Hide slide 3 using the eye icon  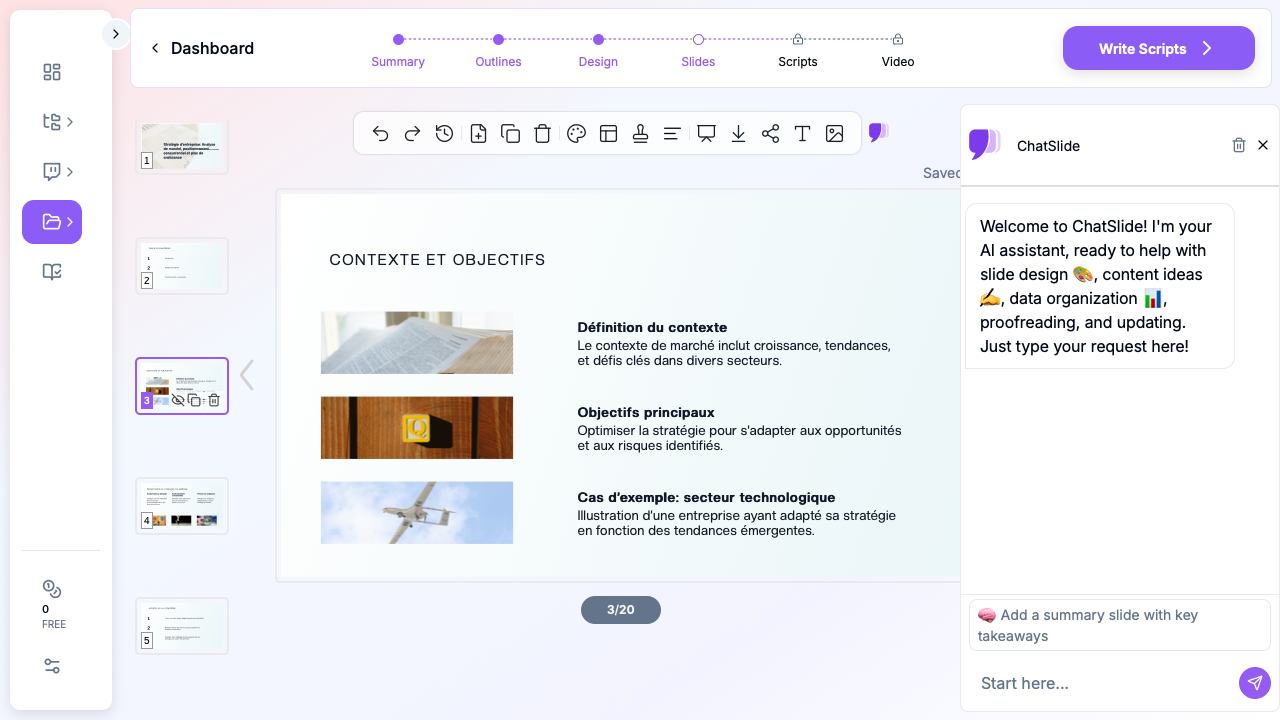click(178, 399)
